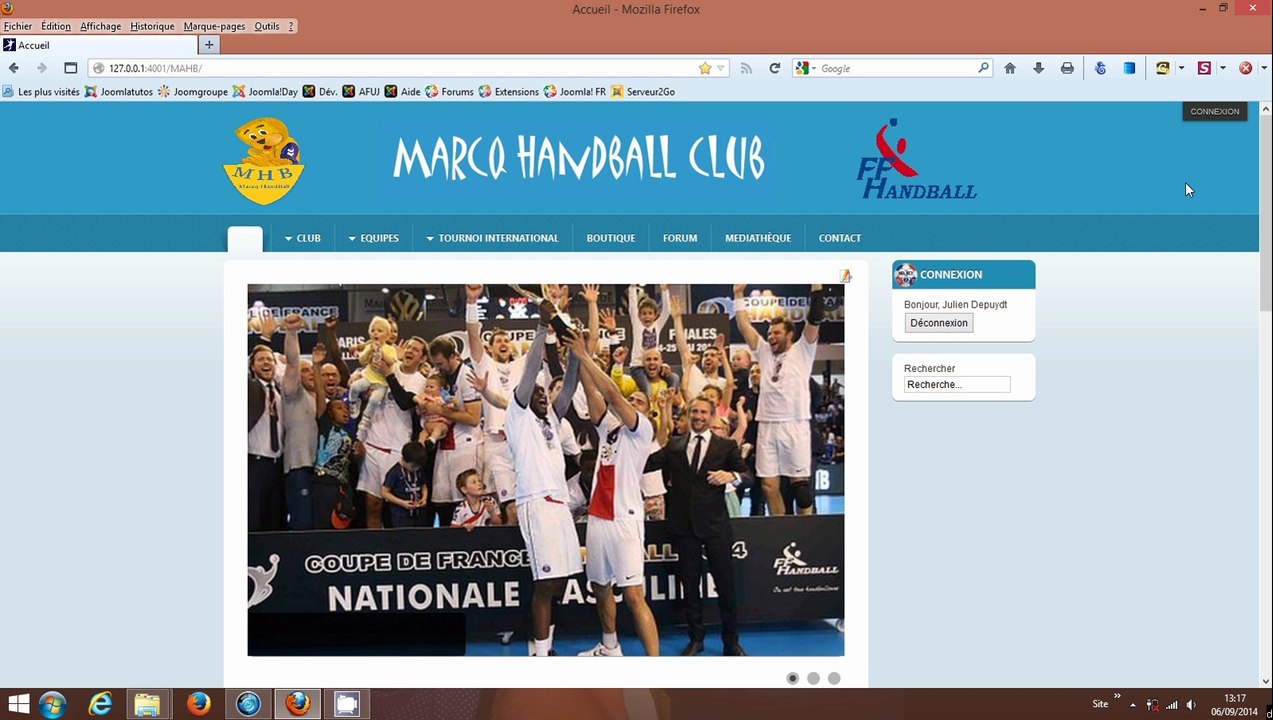Open a new browser tab
The image size is (1273, 720).
coord(209,44)
